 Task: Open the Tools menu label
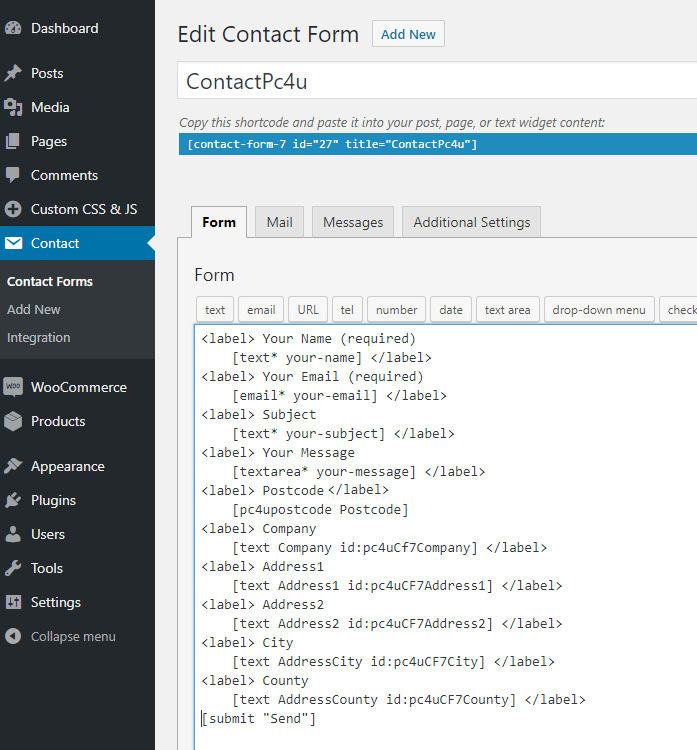[x=47, y=568]
